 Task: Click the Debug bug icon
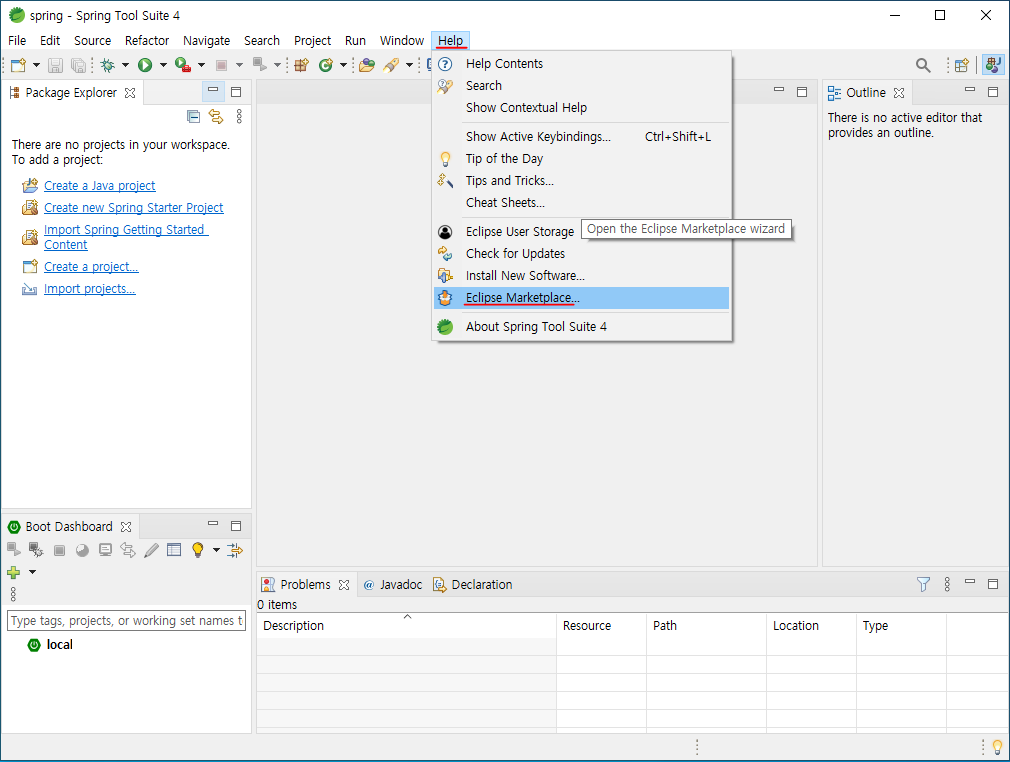pos(108,65)
